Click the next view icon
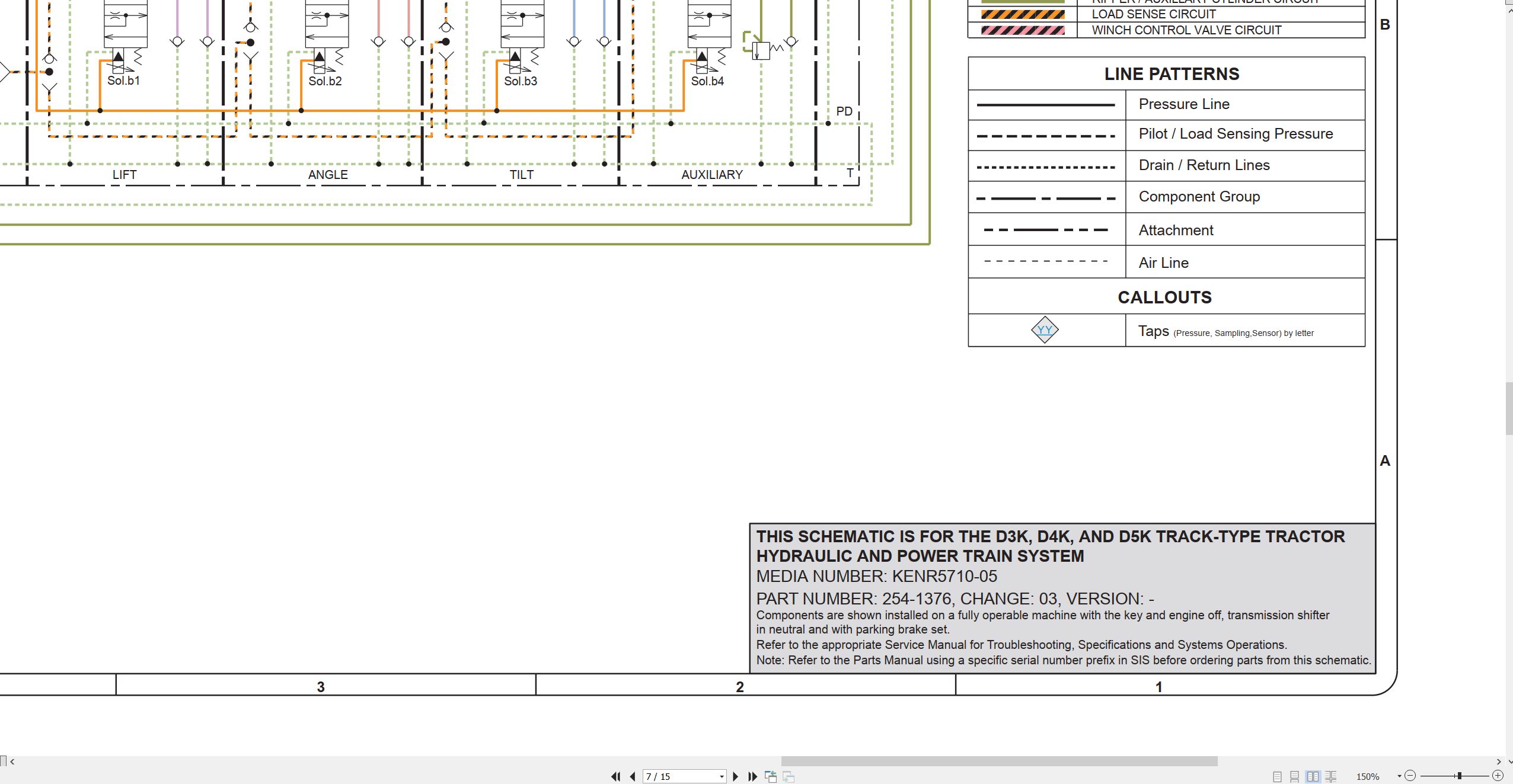Viewport: 1513px width, 784px height. [x=789, y=776]
